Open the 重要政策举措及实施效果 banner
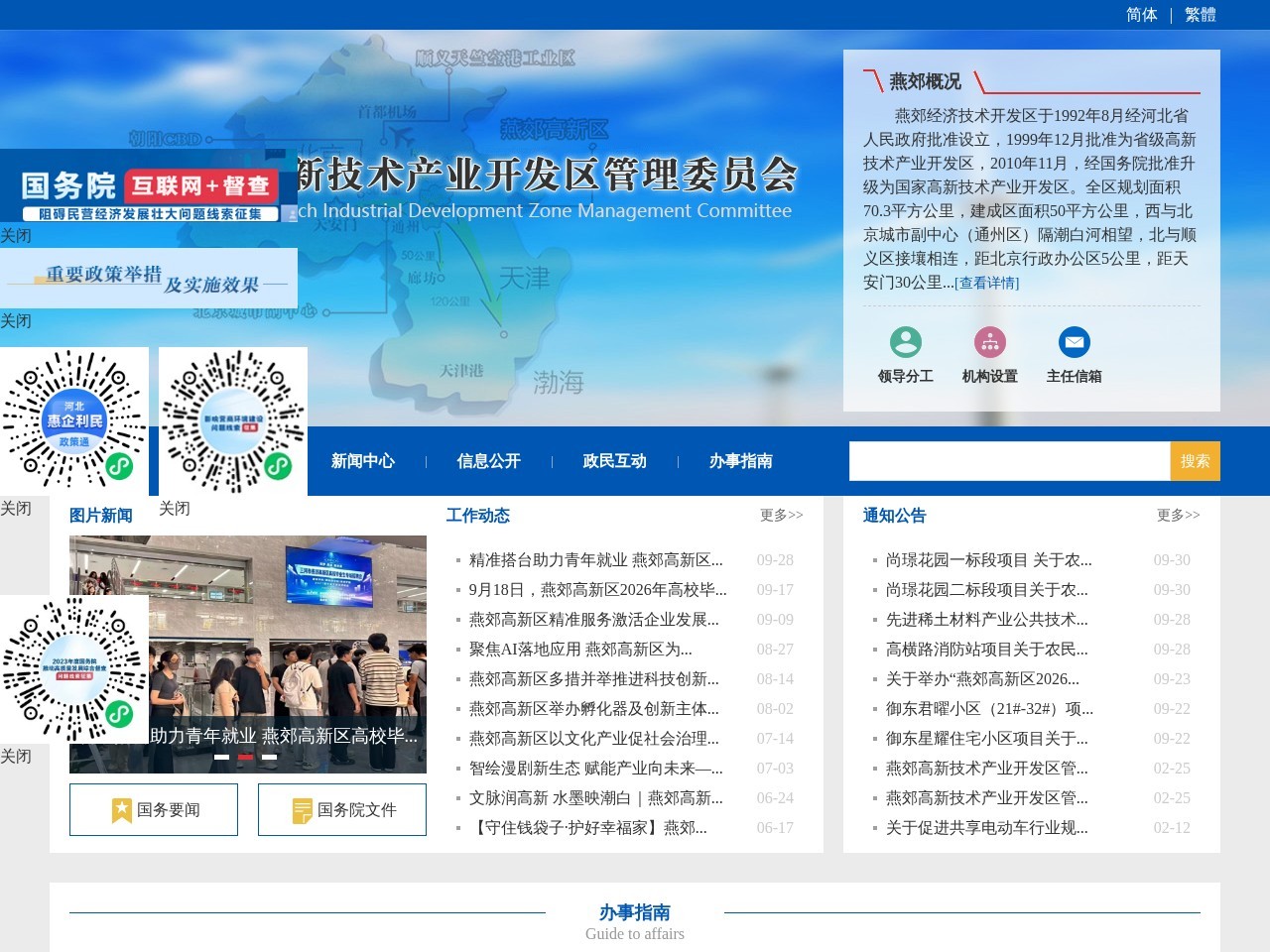 [149, 279]
